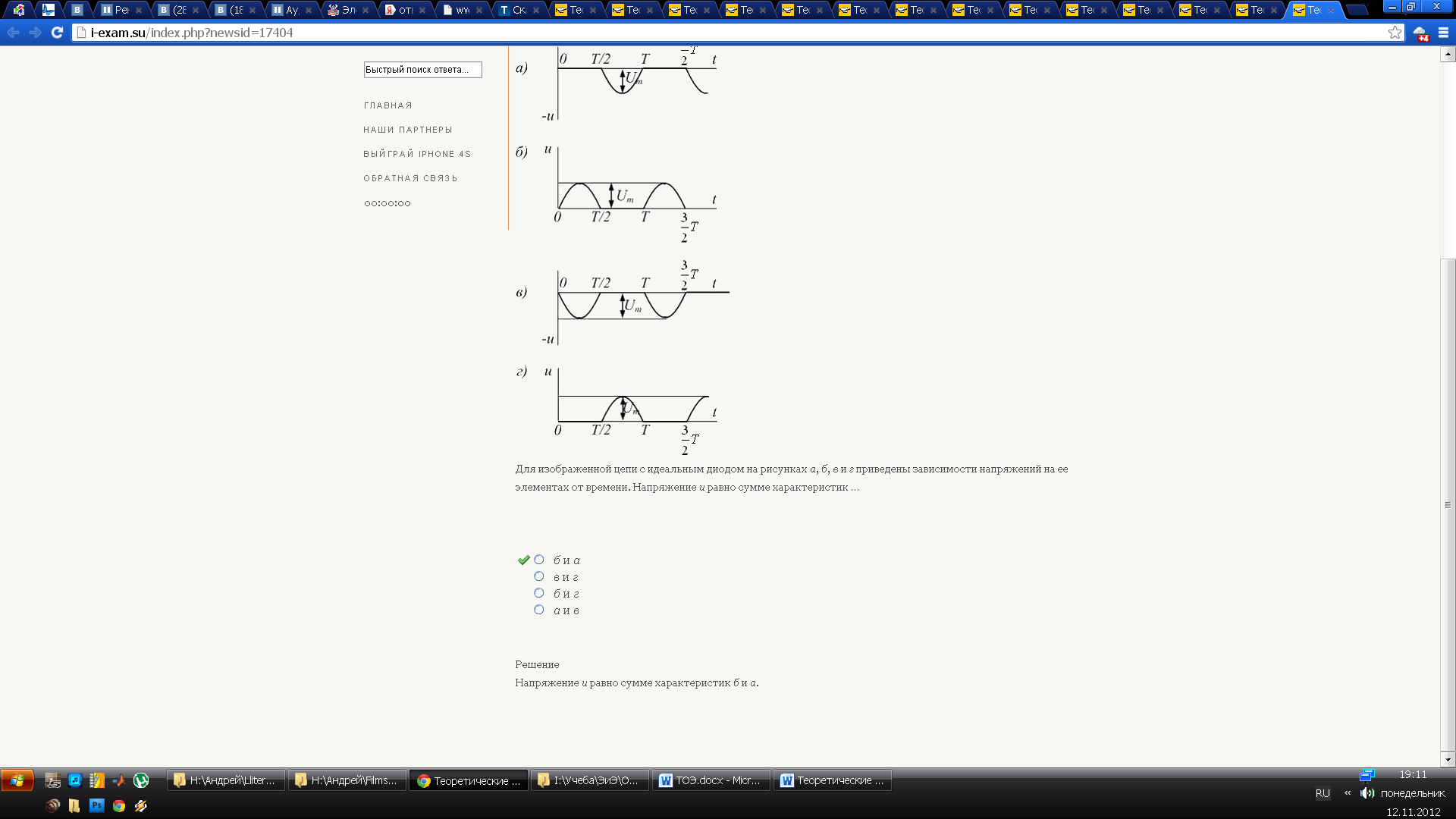The height and width of the screenshot is (819, 1456).
Task: Open the Windows Start button
Action: [17, 780]
